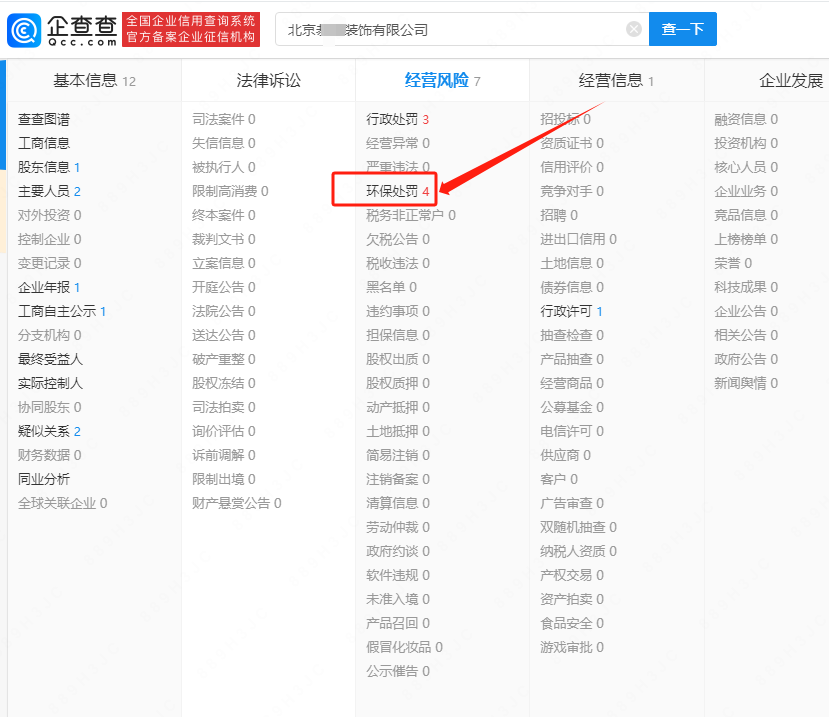Open the 法律诉讼 tab
The width and height of the screenshot is (829, 717).
tap(269, 81)
